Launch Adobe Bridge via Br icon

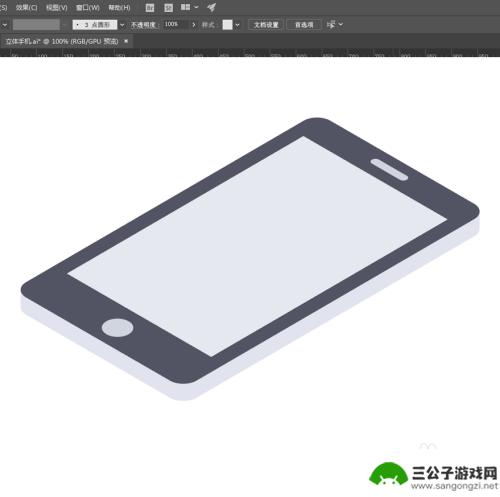point(150,7)
